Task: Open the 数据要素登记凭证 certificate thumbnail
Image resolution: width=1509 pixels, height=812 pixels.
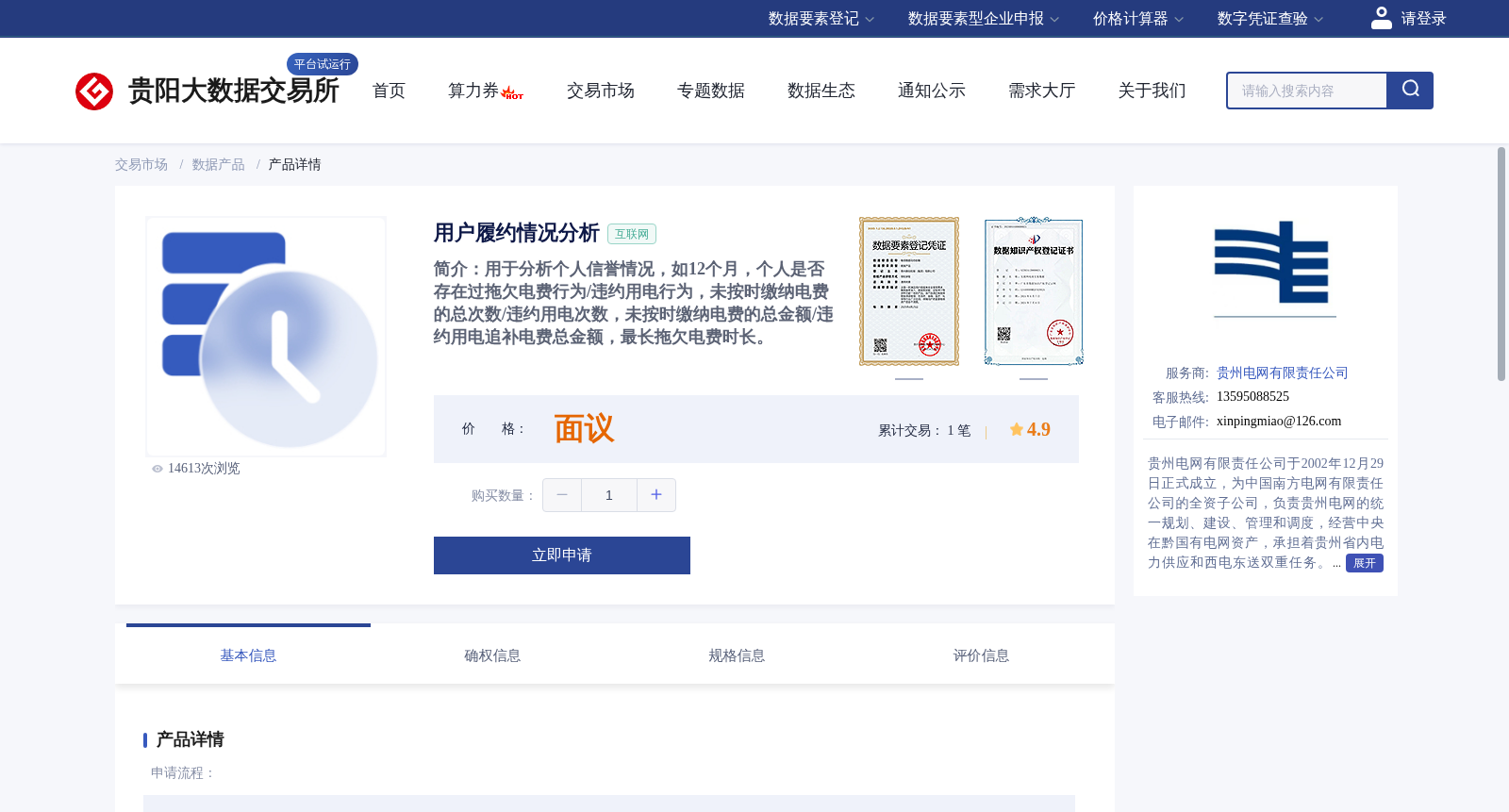Action: click(x=909, y=291)
